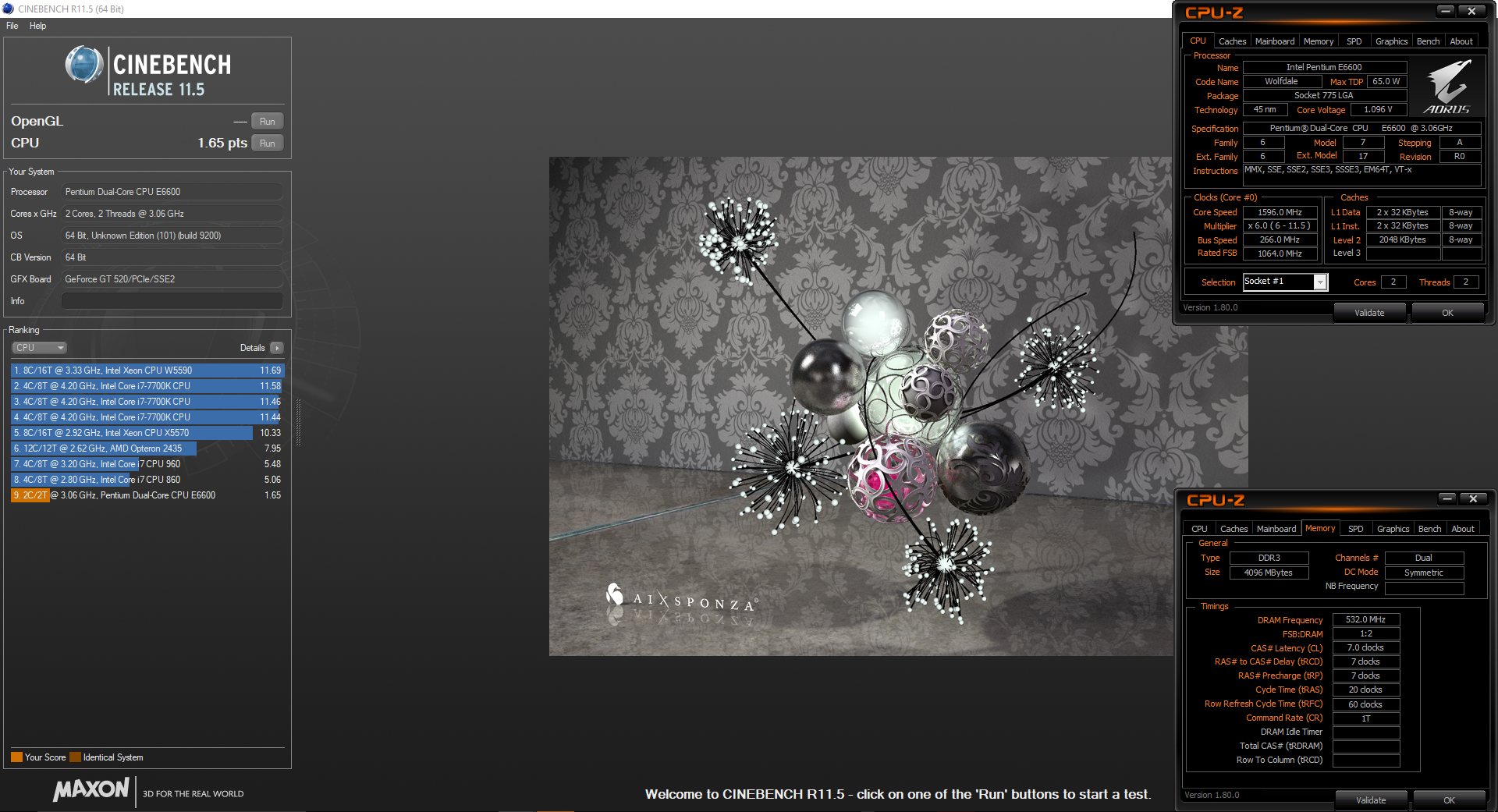
Task: Select ranking row Intel Xeon CPU W5590
Action: [147, 371]
